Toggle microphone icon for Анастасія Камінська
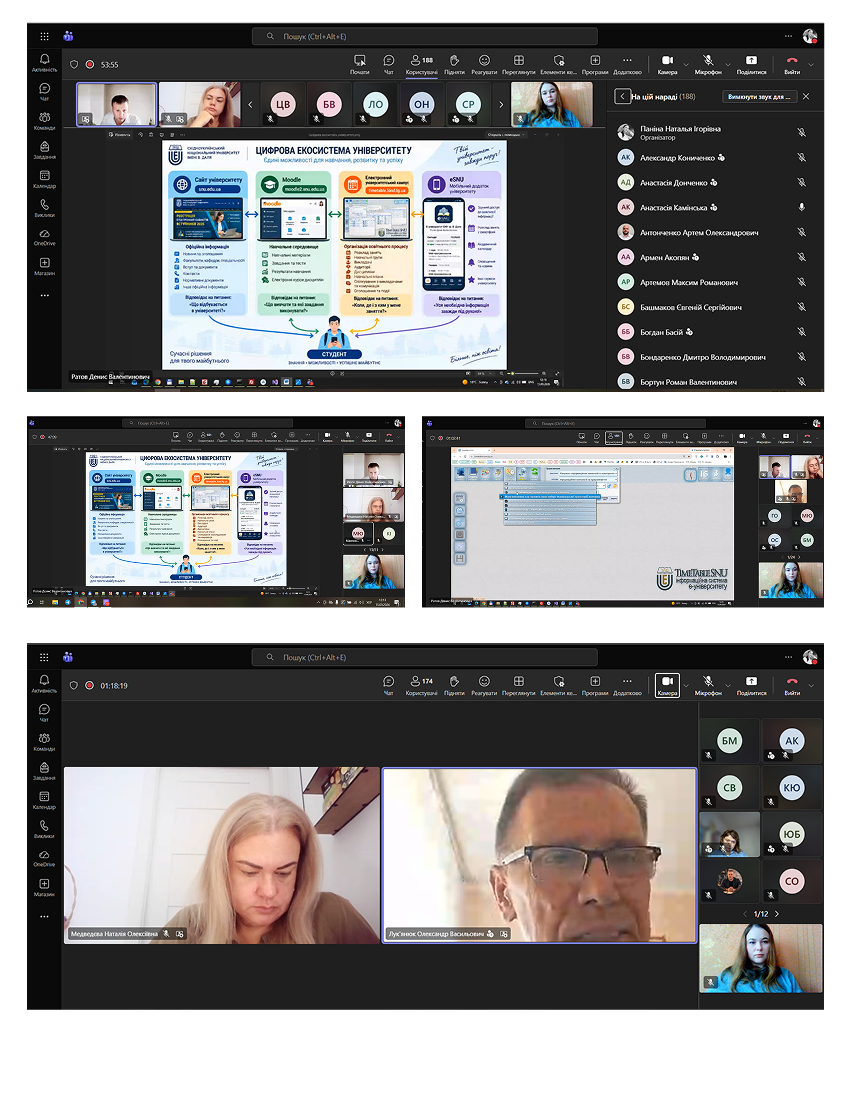The height and width of the screenshot is (1096, 850). point(802,207)
